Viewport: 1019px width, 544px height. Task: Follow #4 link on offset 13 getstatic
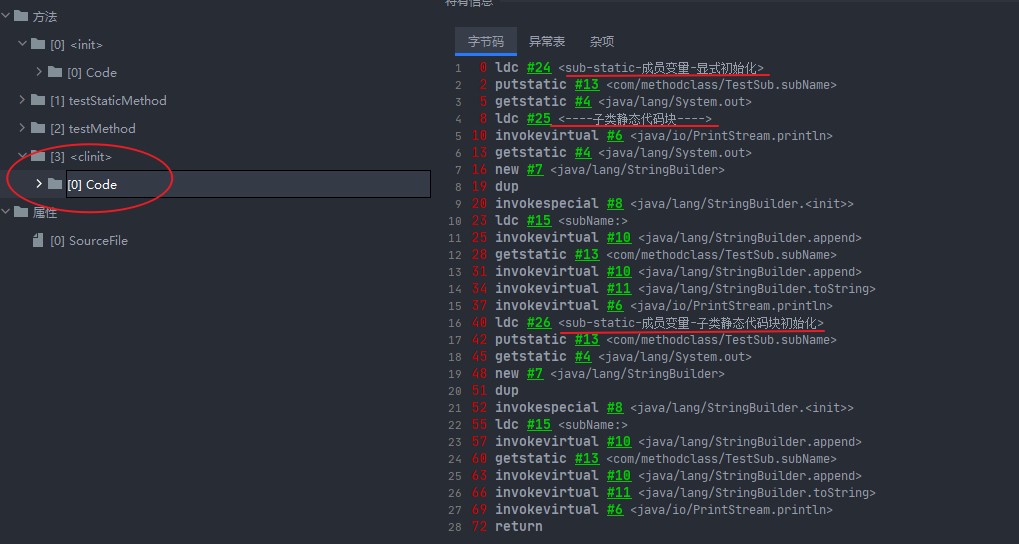point(583,153)
